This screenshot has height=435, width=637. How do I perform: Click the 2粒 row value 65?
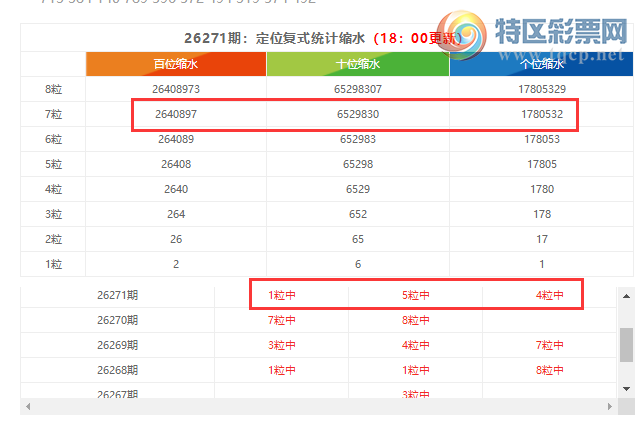pyautogui.click(x=358, y=239)
